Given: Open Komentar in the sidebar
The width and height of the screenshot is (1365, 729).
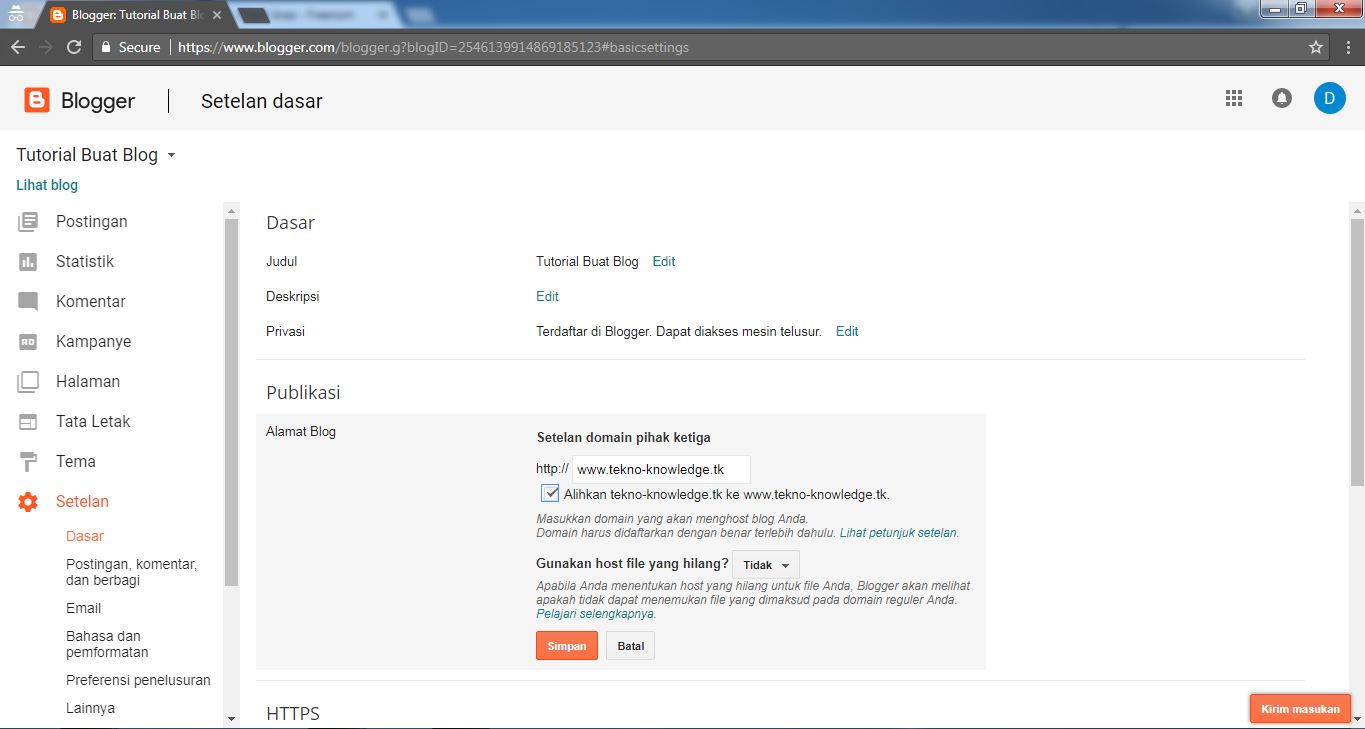Looking at the screenshot, I should pos(91,301).
